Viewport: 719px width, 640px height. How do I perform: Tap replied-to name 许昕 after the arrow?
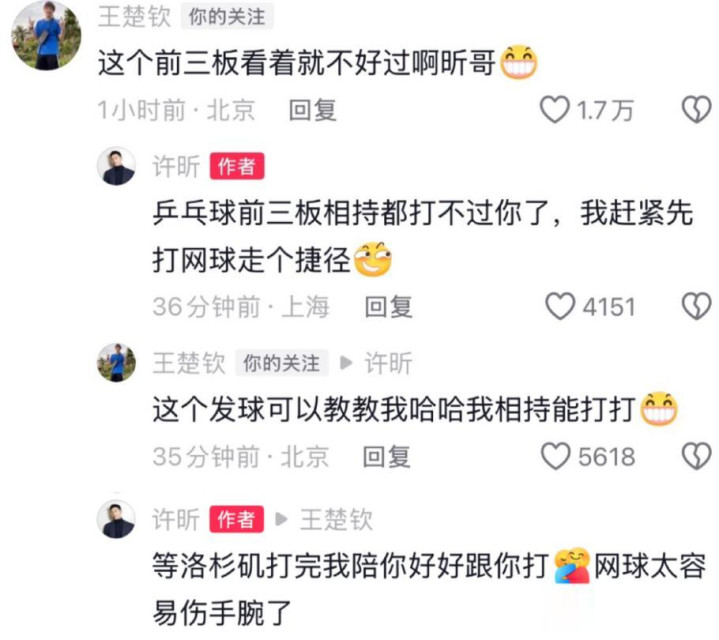pos(388,363)
